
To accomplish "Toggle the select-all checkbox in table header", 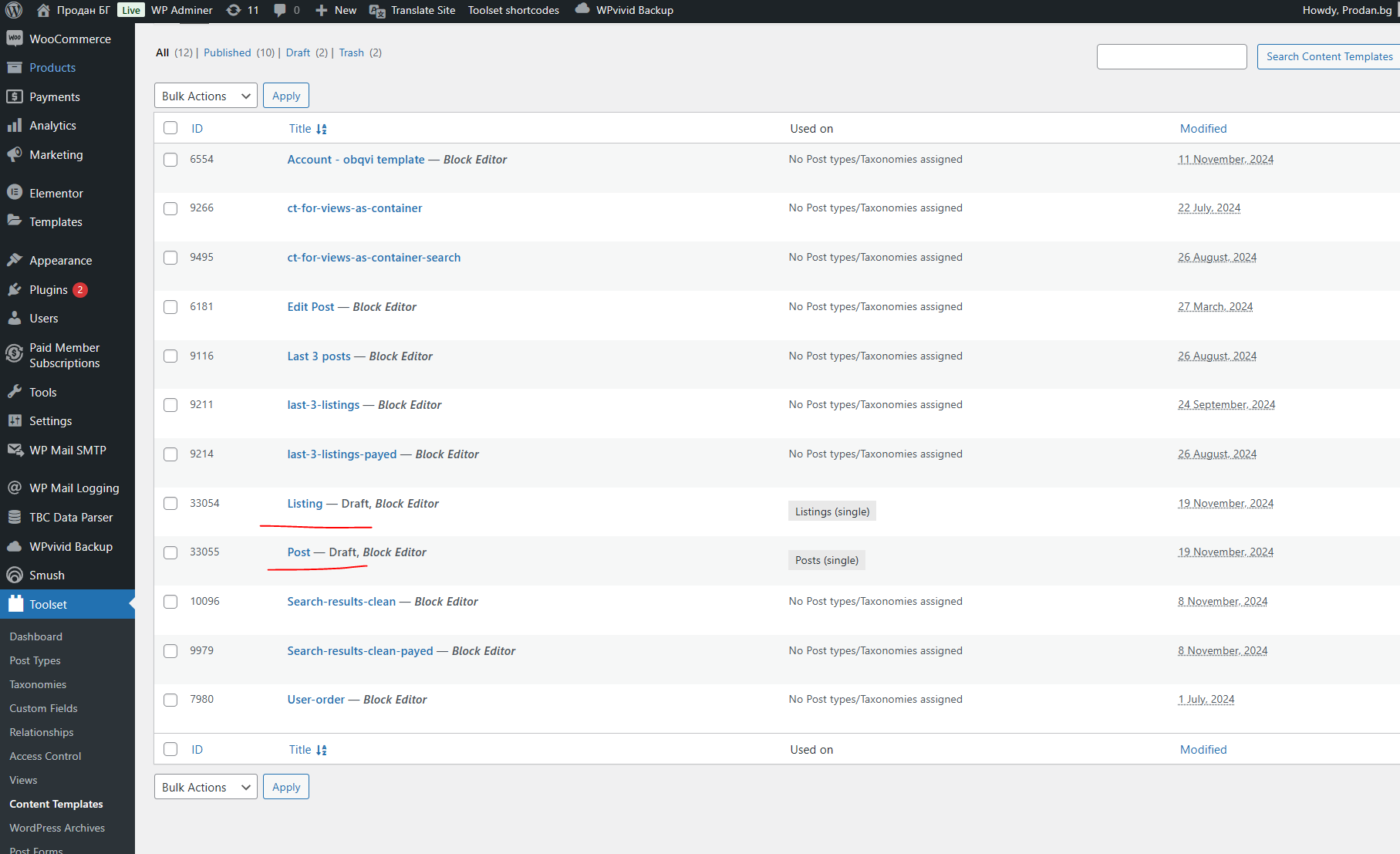I will tap(170, 128).
